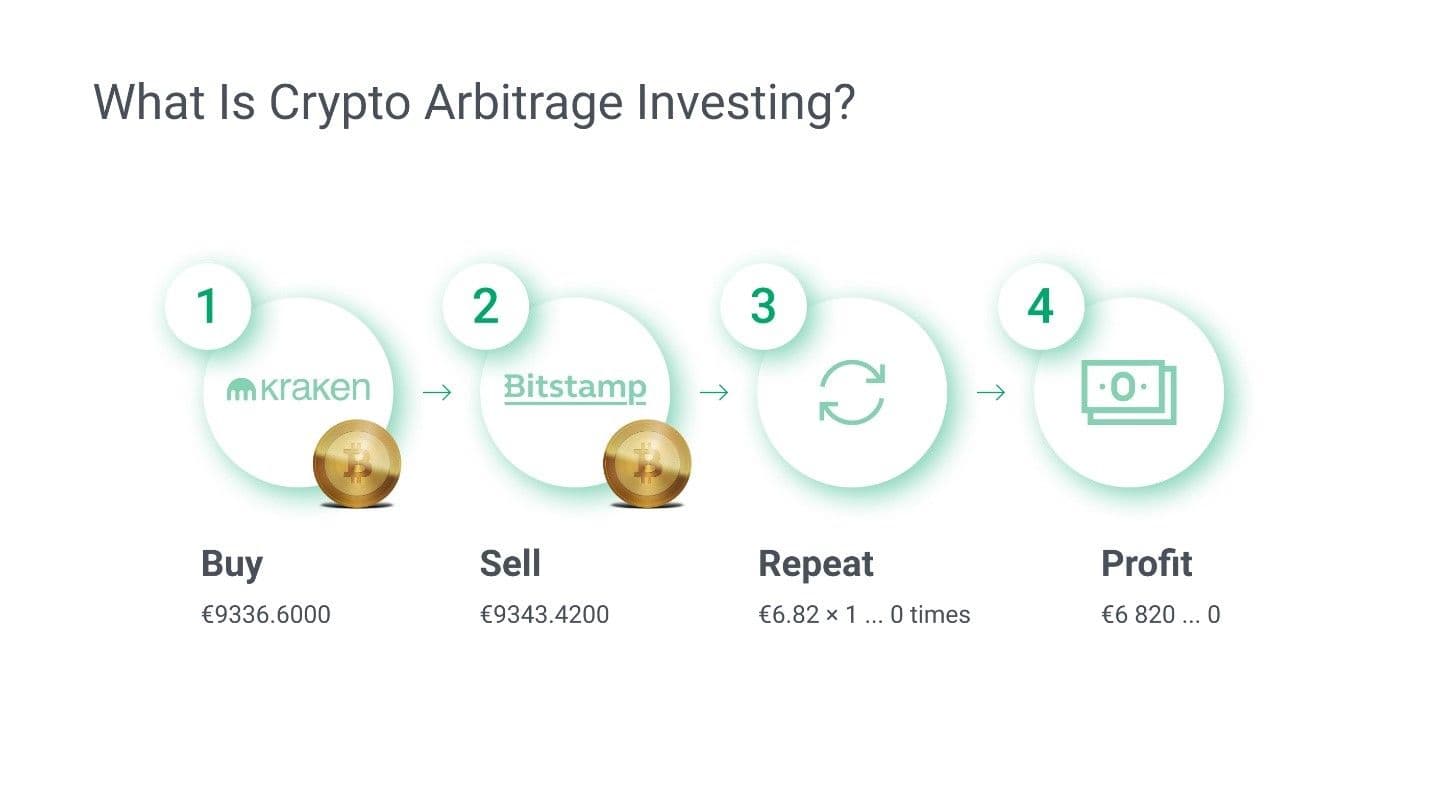Viewport: 1429px width, 812px height.
Task: Click the Repeat label
Action: coord(816,563)
